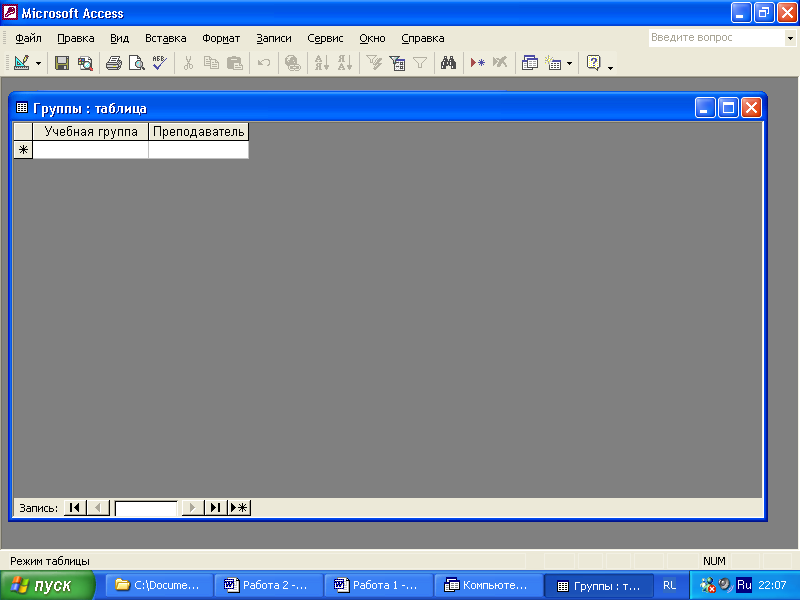Expand the new object dropdown arrow
800x600 pixels.
(x=569, y=63)
